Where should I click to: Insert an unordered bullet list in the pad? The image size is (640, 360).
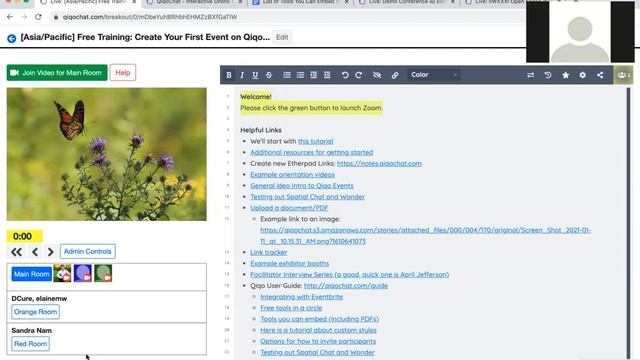coord(300,75)
